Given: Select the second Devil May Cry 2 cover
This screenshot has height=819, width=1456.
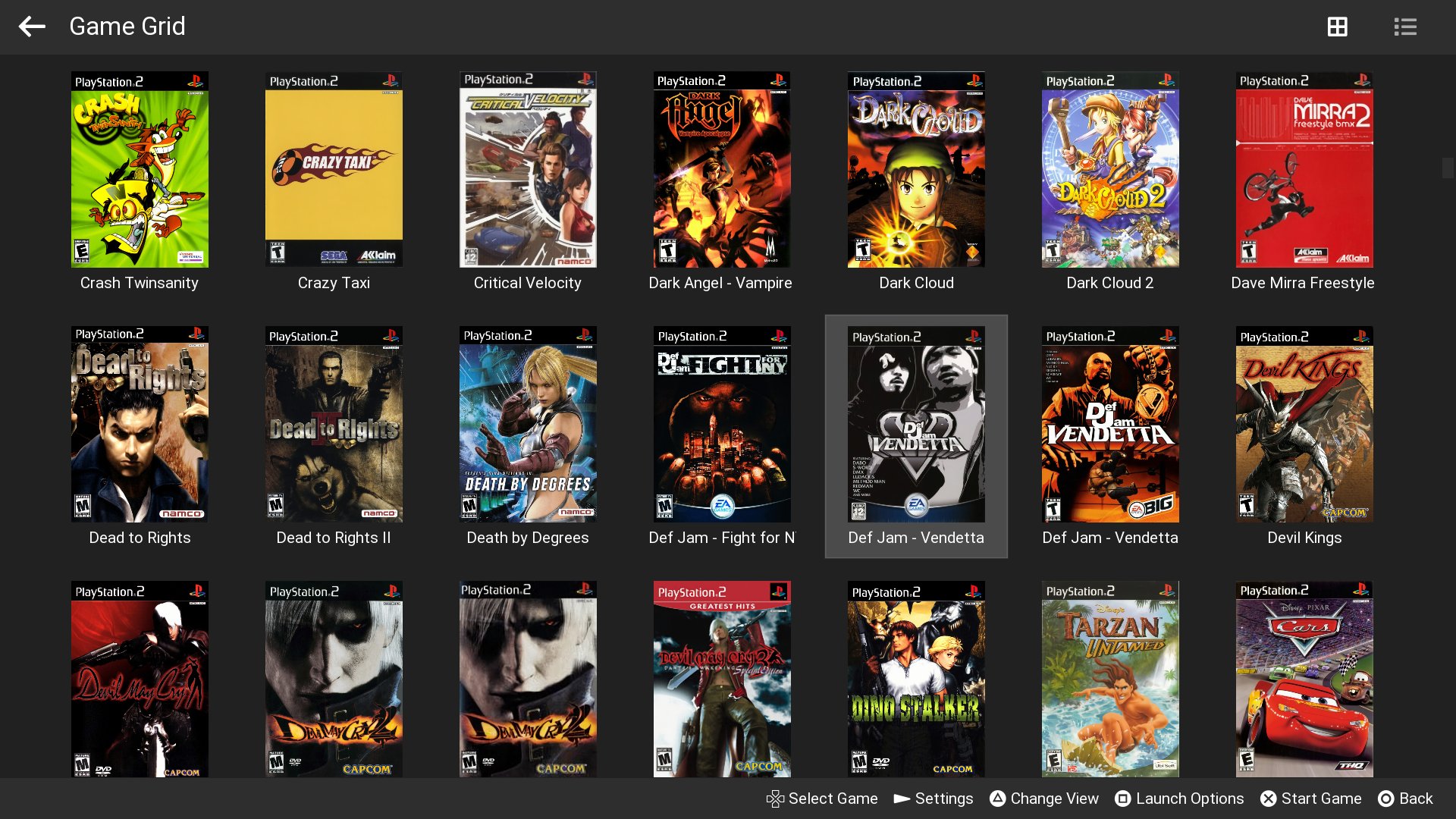Looking at the screenshot, I should [528, 679].
